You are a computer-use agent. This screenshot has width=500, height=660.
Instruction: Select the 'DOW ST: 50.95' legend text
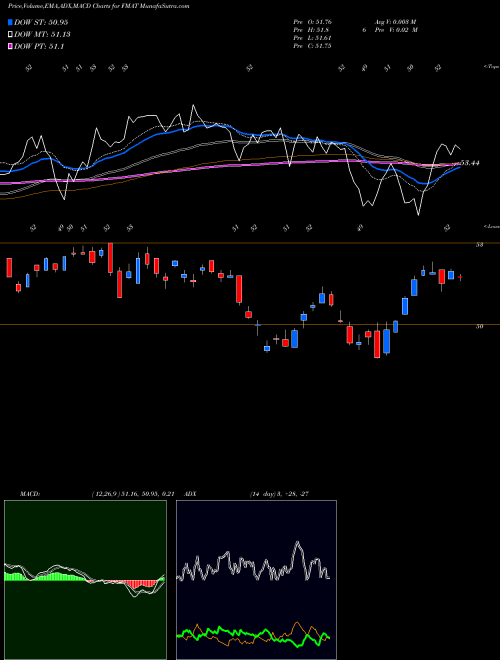41,22
